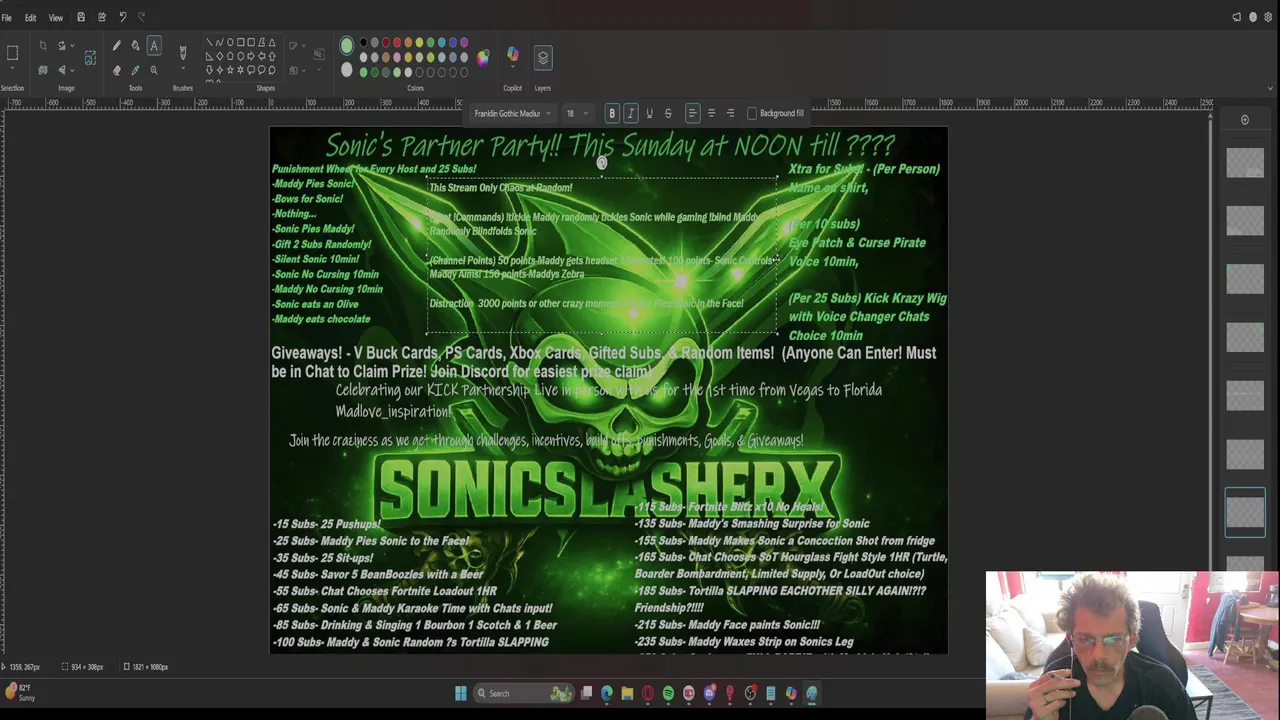
Task: Set text alignment to right
Action: tap(730, 113)
